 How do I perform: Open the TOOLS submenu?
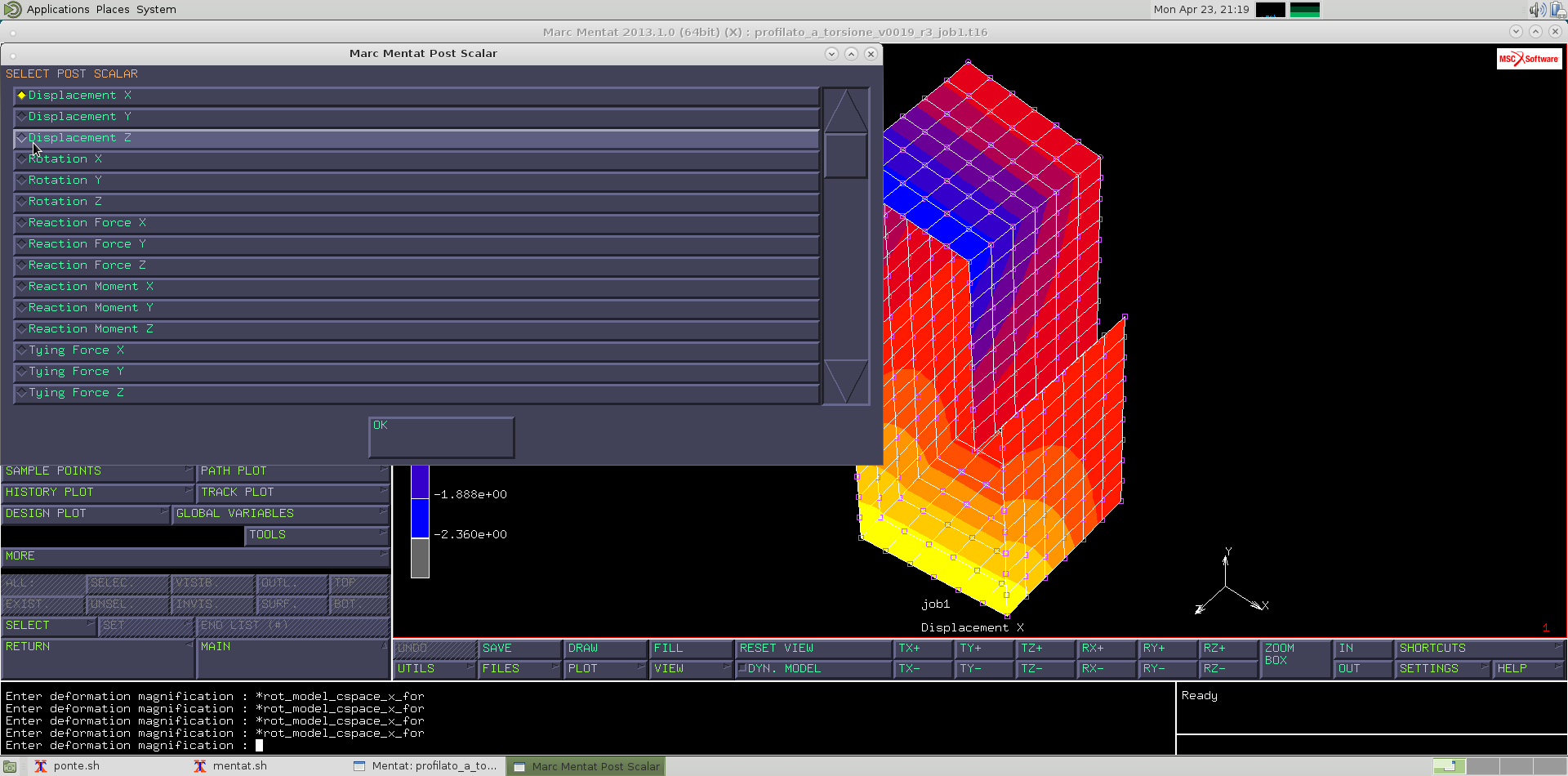click(x=317, y=535)
